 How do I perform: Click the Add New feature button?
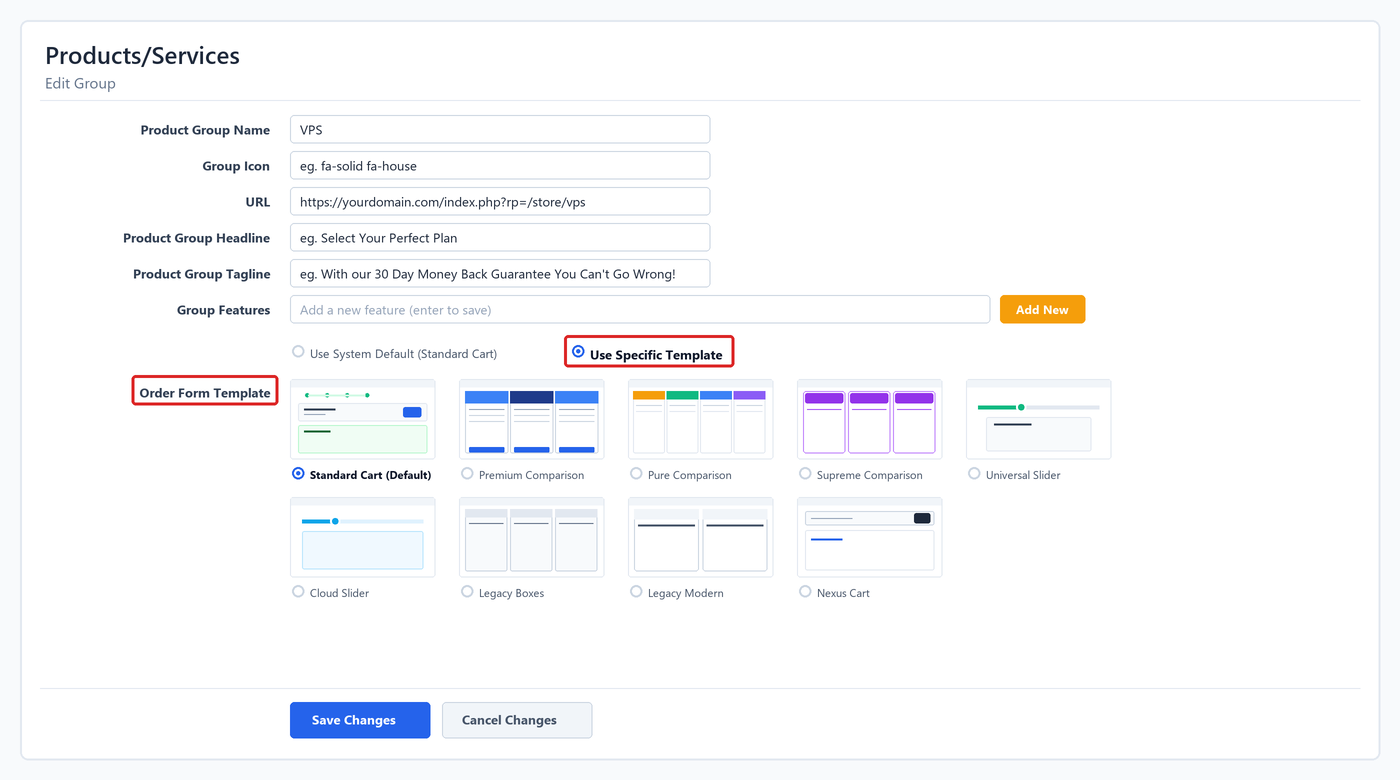(x=1042, y=310)
